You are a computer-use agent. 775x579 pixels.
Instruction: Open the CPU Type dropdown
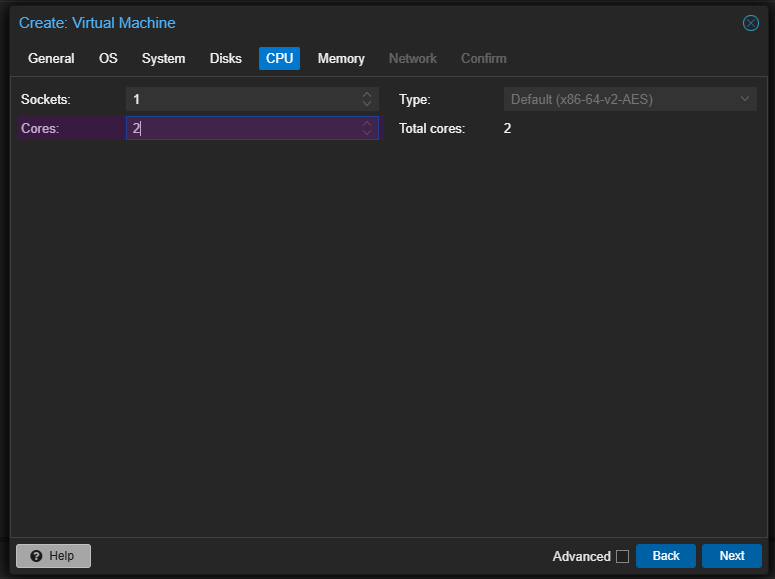pyautogui.click(x=744, y=99)
